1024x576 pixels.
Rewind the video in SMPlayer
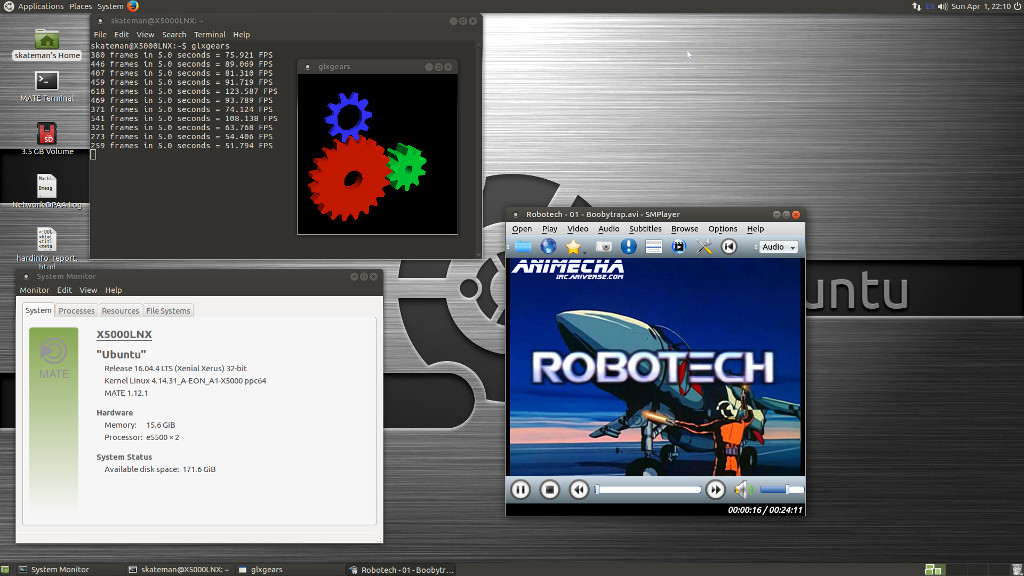pos(579,489)
